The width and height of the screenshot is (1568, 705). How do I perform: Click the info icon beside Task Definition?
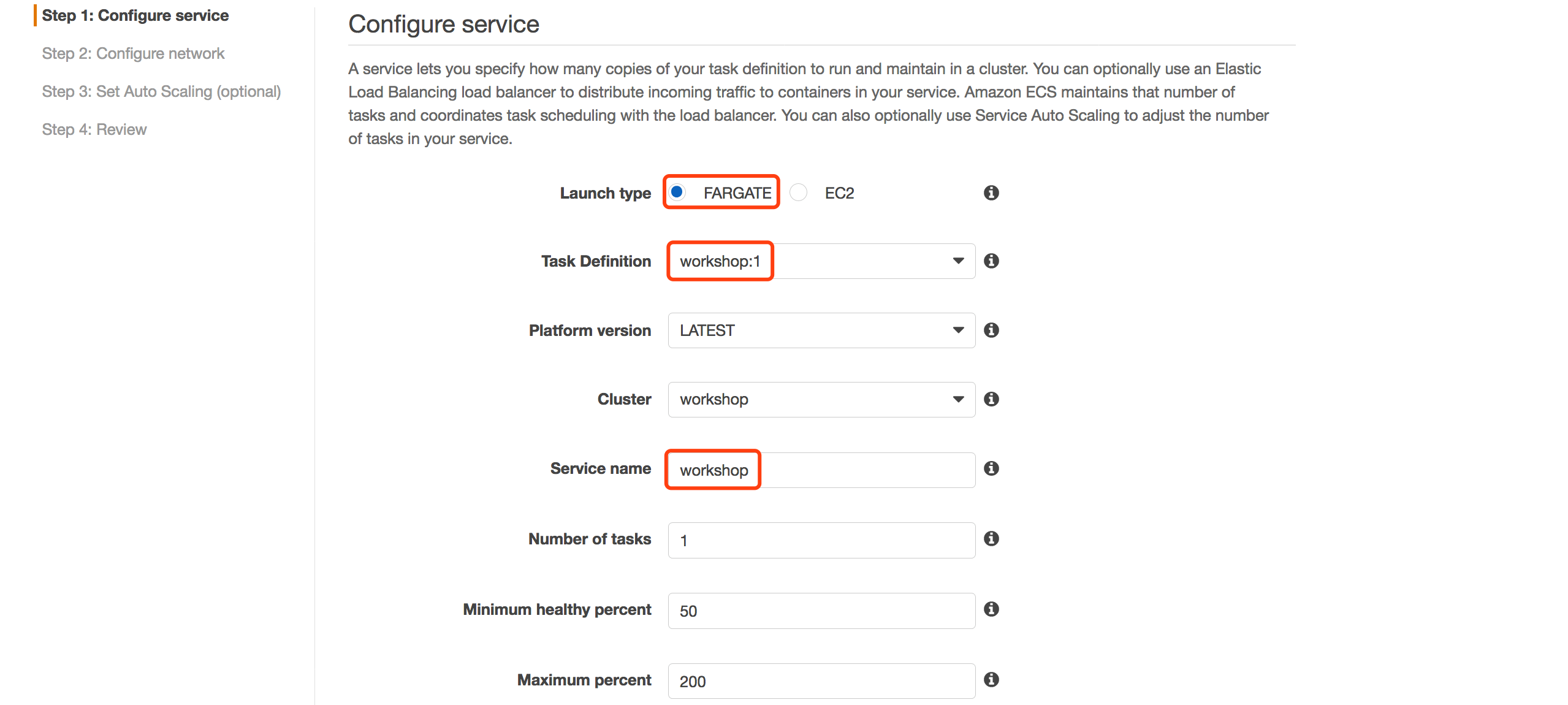click(x=991, y=261)
